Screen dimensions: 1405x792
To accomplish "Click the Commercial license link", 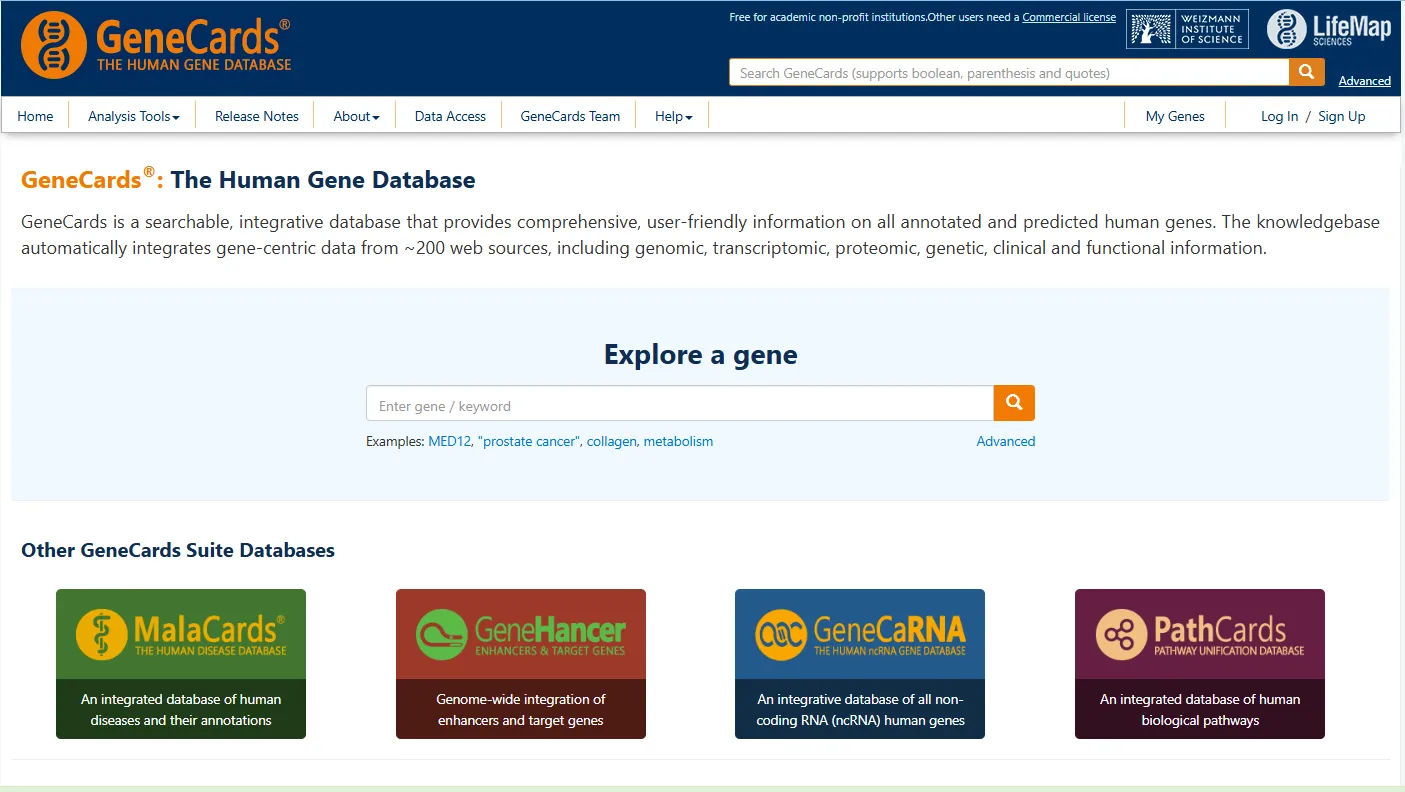I will pos(1069,17).
